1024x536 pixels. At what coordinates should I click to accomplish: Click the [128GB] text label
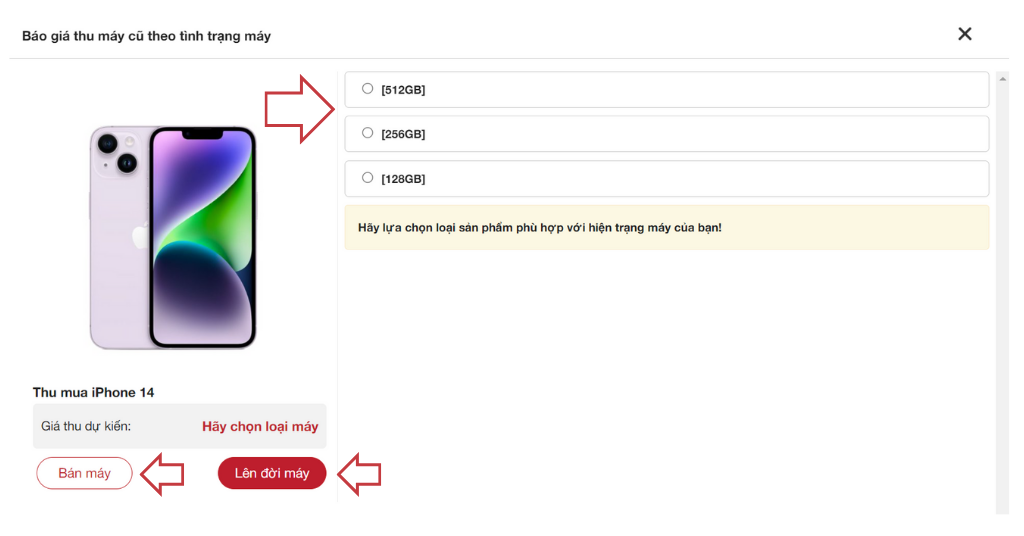[x=403, y=179]
